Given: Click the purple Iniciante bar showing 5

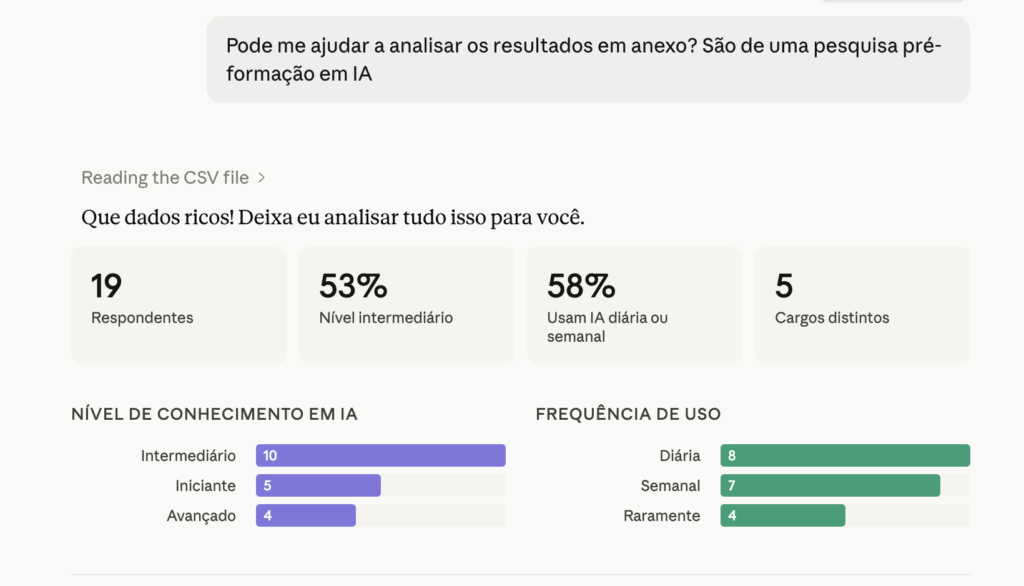Looking at the screenshot, I should pyautogui.click(x=318, y=485).
